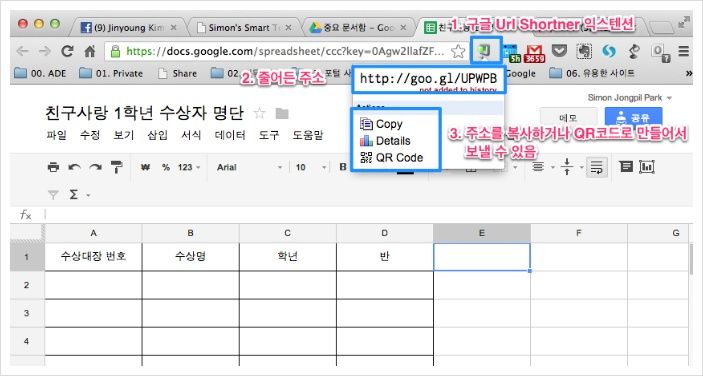Print the spreadsheet
703x376 pixels.
coord(53,167)
